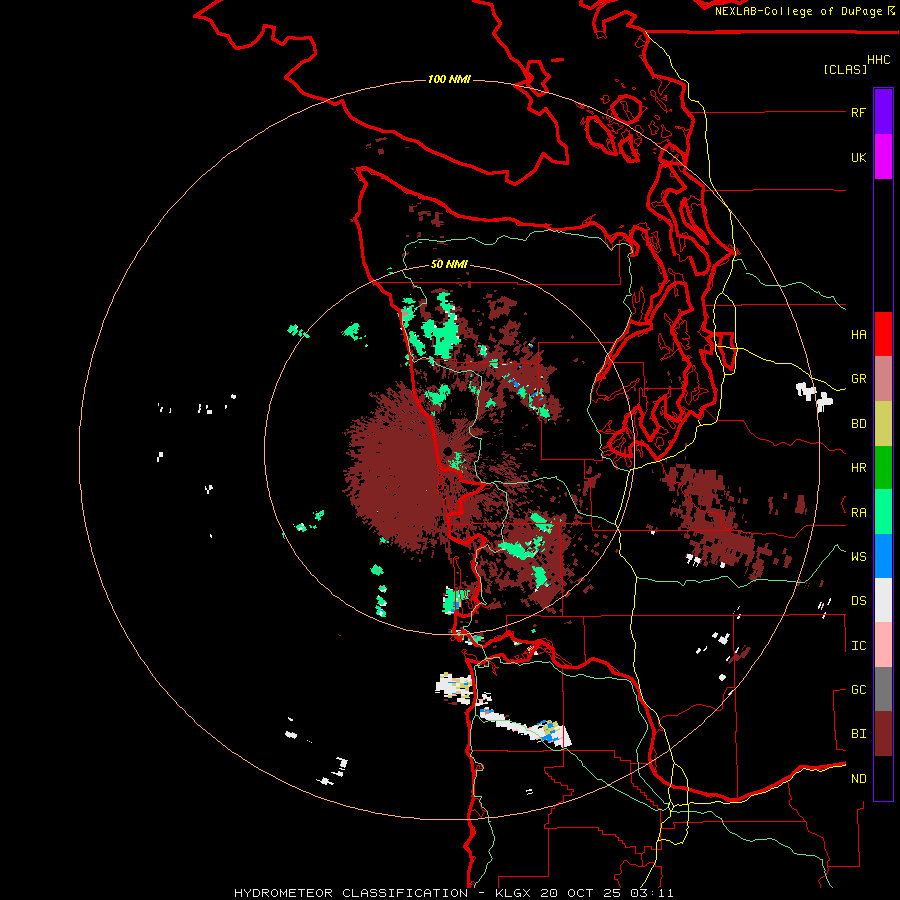Click the BI maroon legend swatch
The width and height of the screenshot is (900, 900).
883,733
